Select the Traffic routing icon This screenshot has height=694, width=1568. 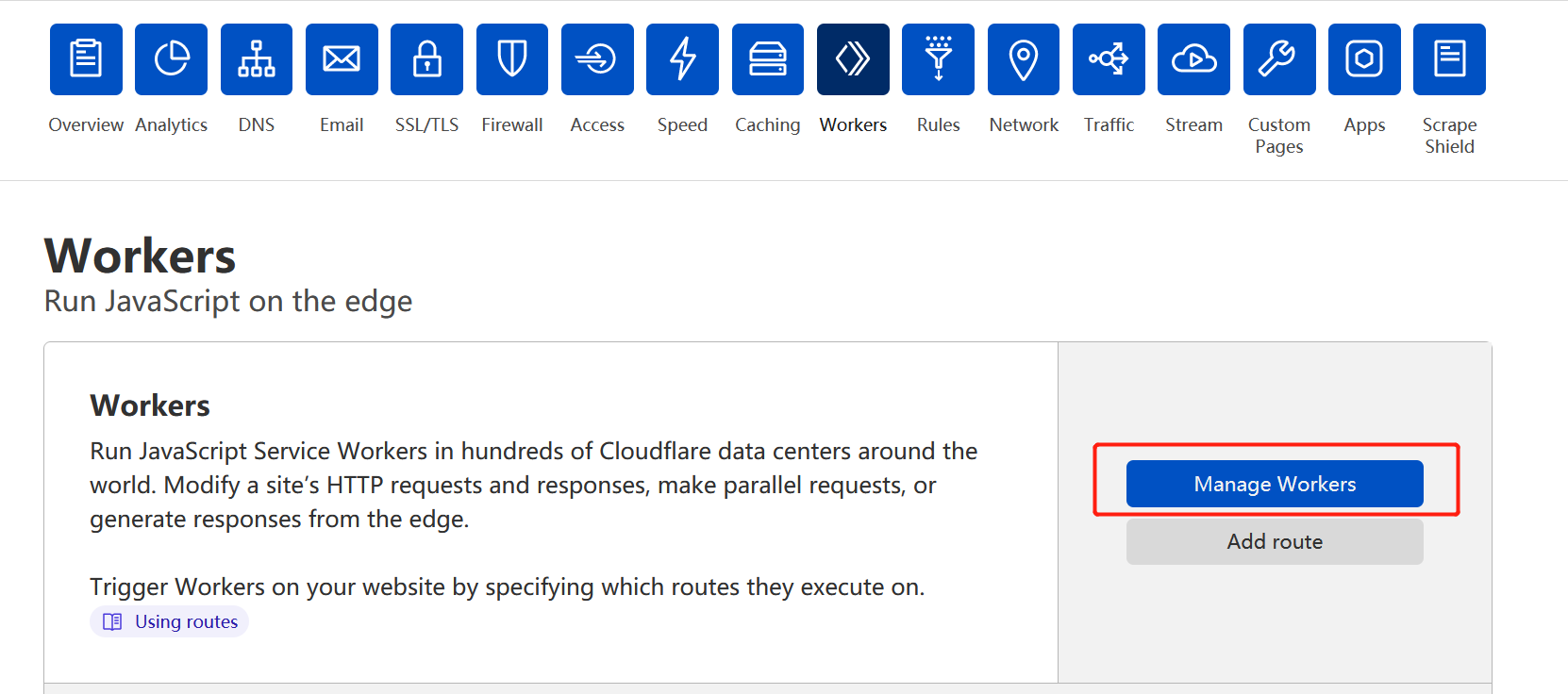pos(1109,59)
